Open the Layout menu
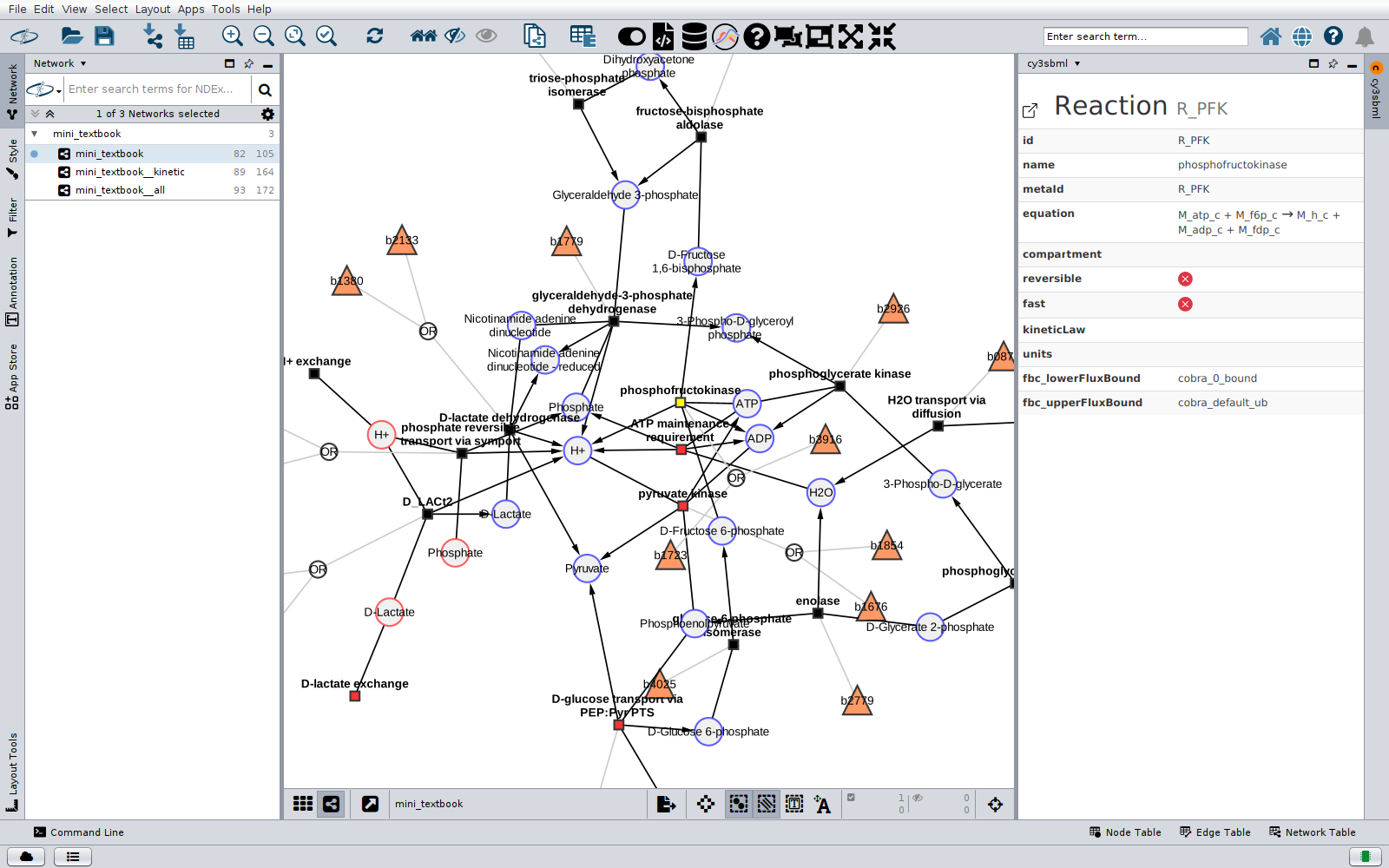Image resolution: width=1389 pixels, height=868 pixels. pos(153,9)
